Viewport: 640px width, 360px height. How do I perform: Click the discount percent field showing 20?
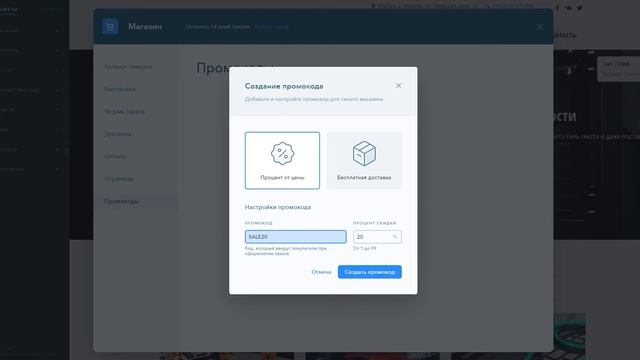pyautogui.click(x=377, y=237)
